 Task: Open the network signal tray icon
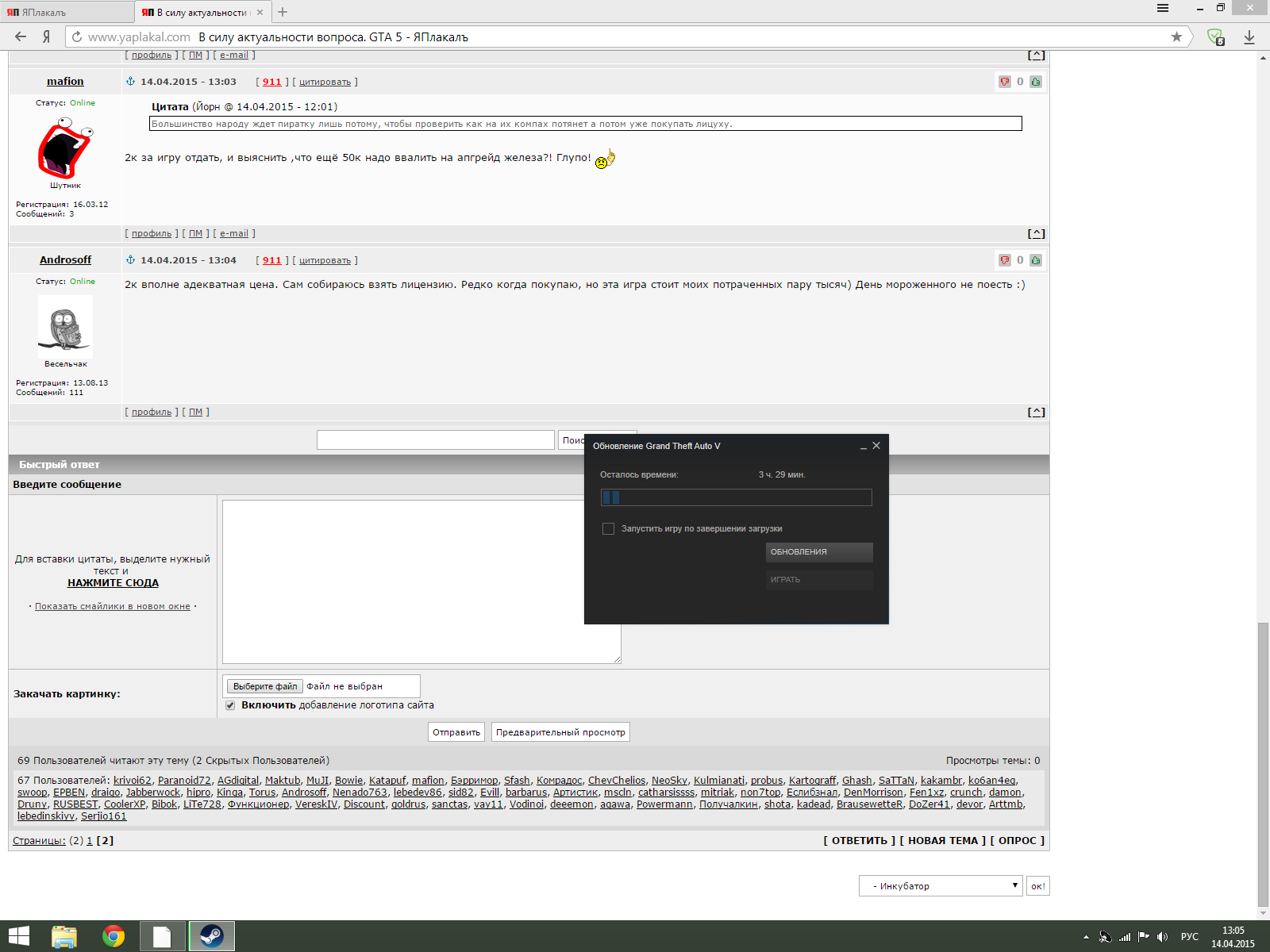[1125, 937]
